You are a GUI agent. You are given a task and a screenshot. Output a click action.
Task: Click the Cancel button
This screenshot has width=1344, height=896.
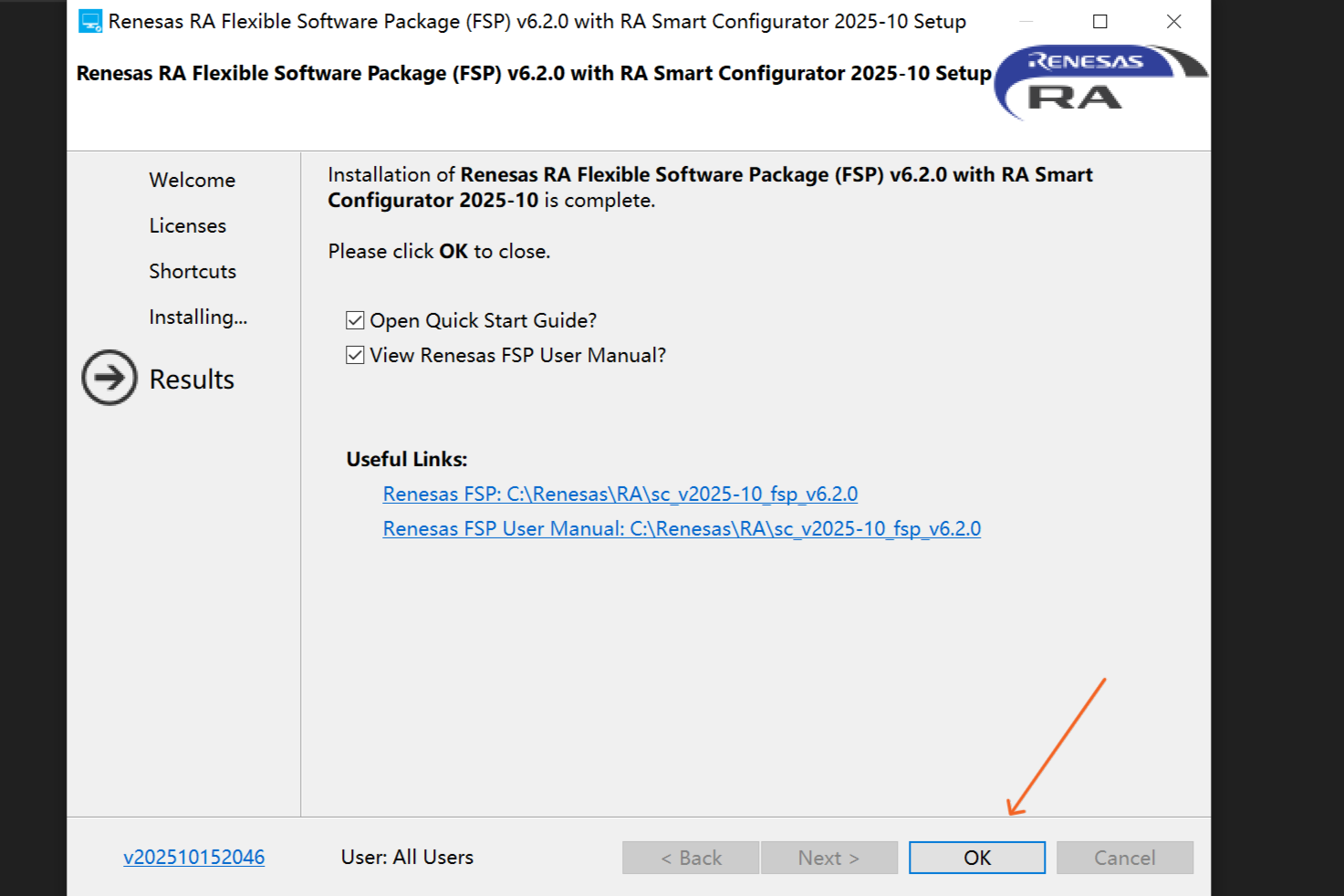click(x=1125, y=858)
